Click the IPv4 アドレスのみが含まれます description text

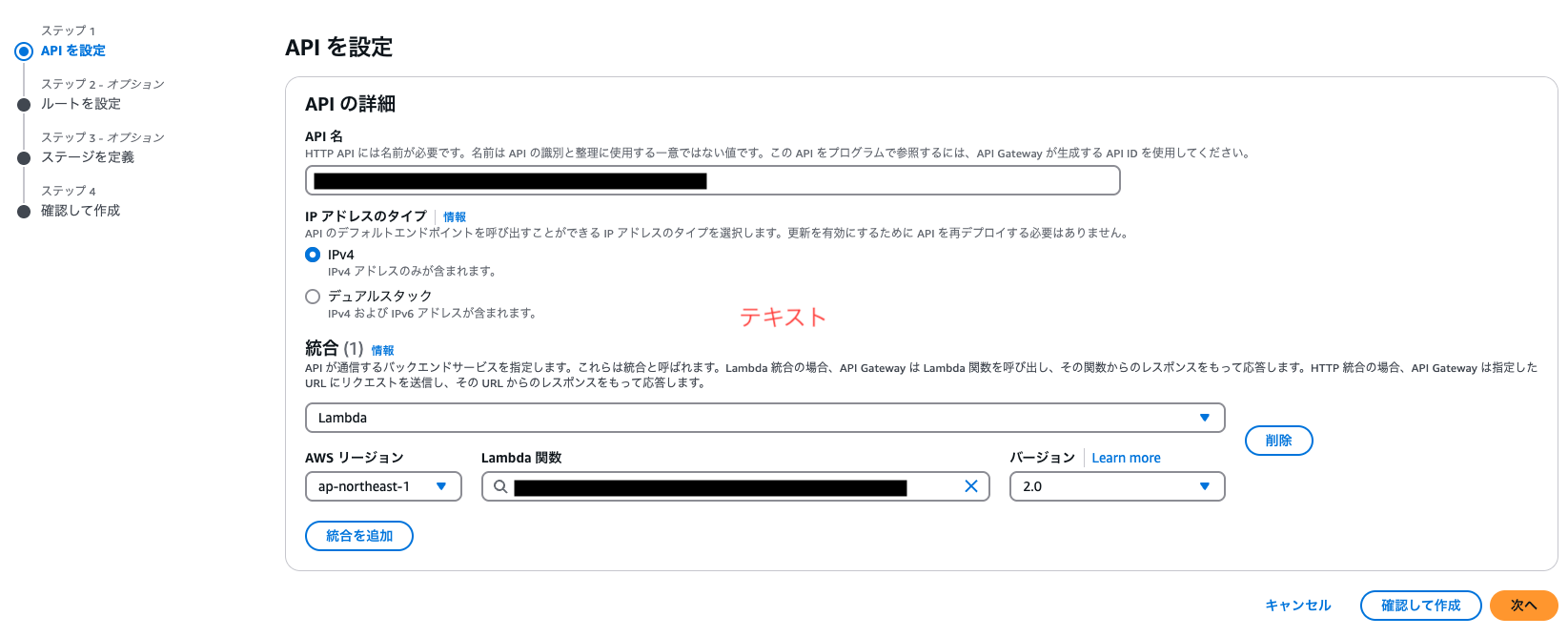(412, 272)
